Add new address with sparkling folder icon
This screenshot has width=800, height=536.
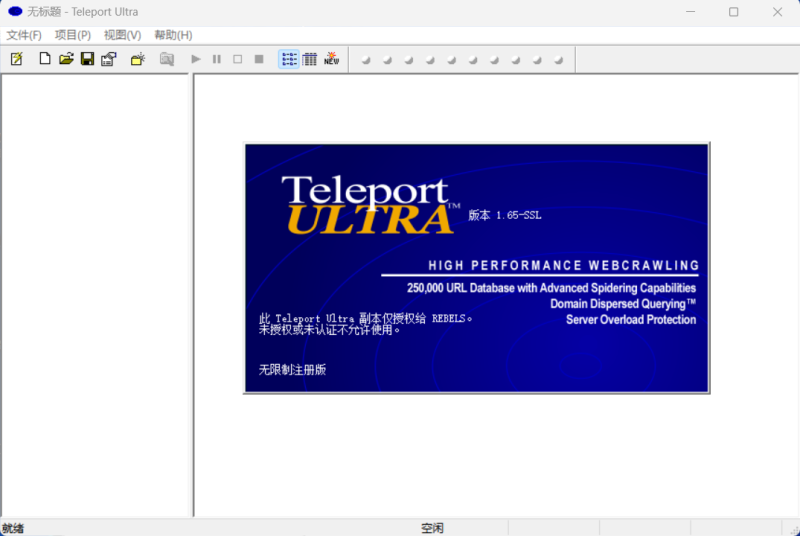(138, 59)
